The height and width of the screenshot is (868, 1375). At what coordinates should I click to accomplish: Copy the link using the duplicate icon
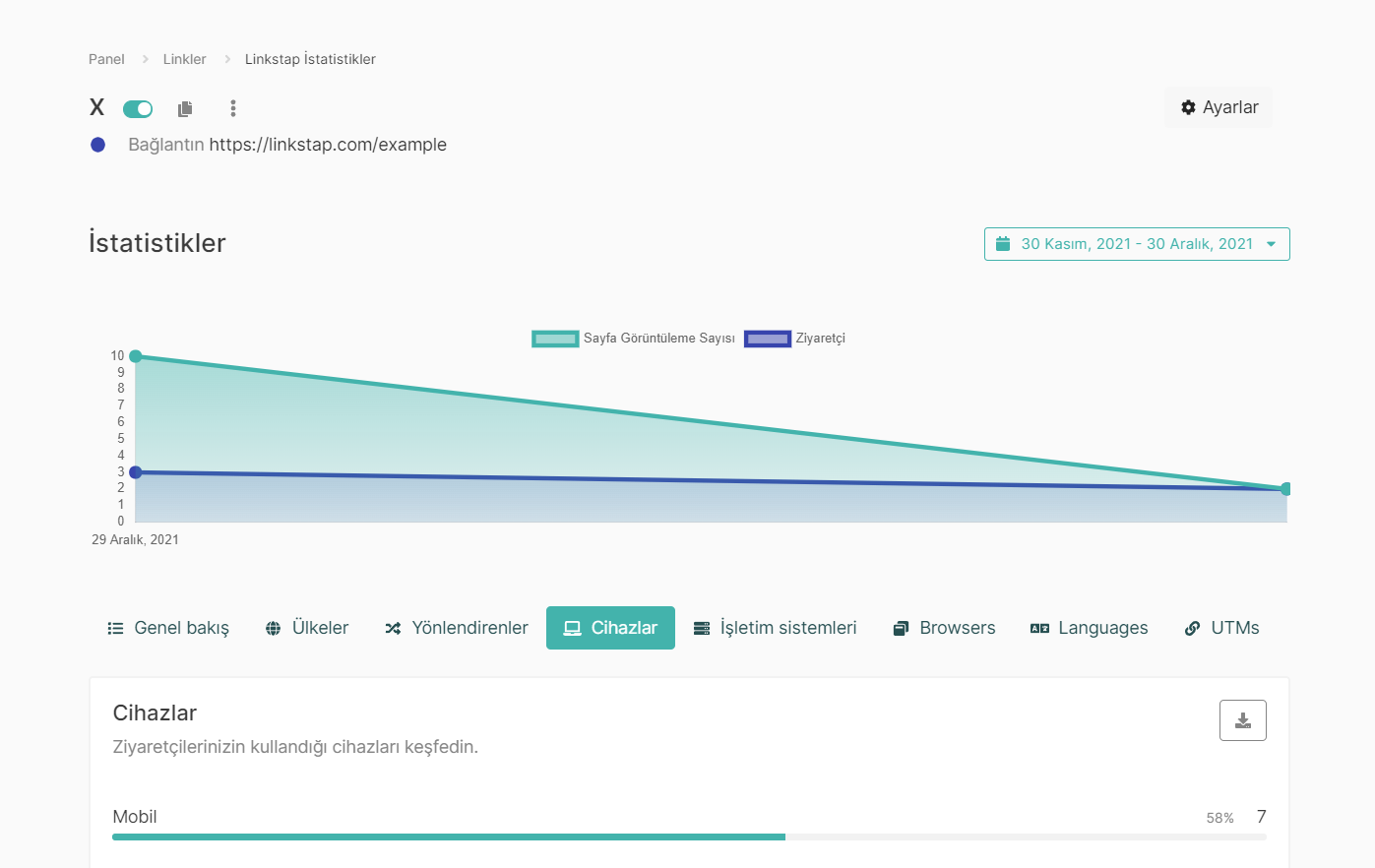tap(185, 108)
